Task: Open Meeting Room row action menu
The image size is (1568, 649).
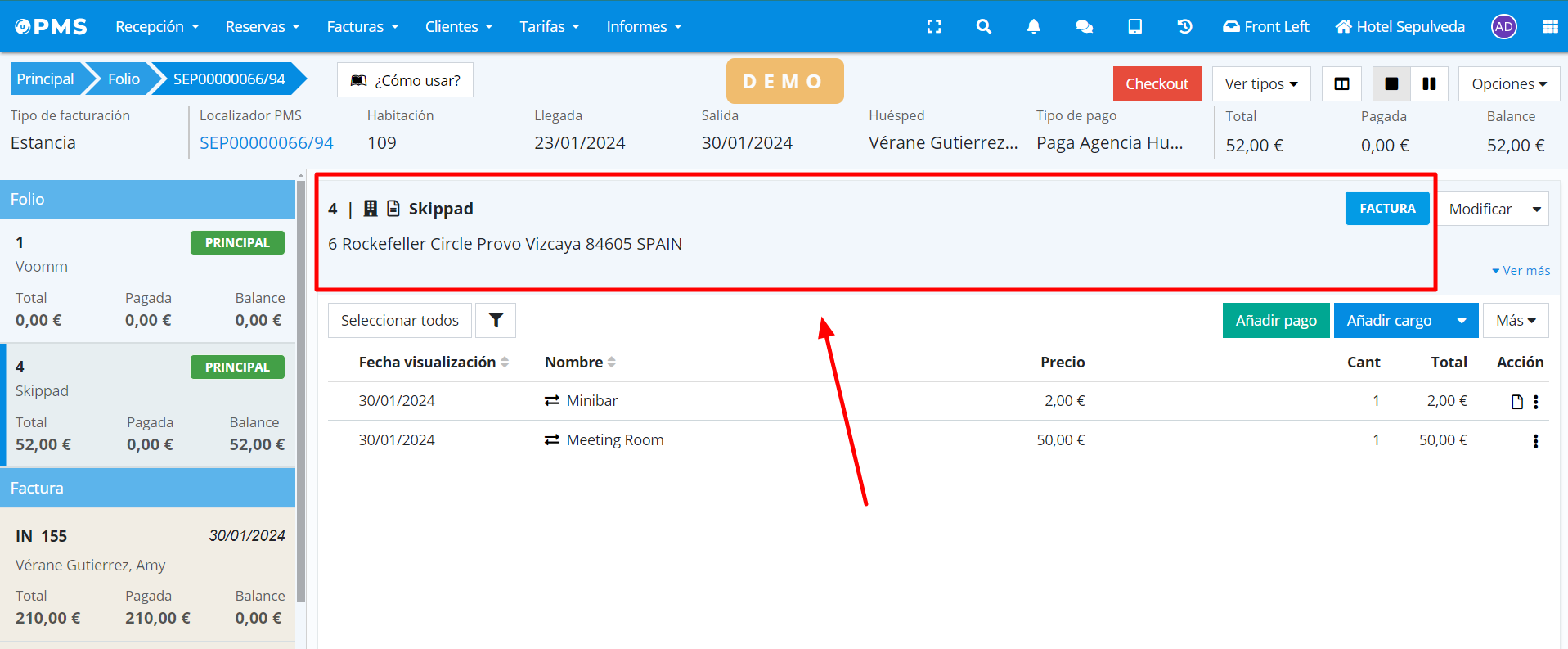Action: [x=1536, y=441]
